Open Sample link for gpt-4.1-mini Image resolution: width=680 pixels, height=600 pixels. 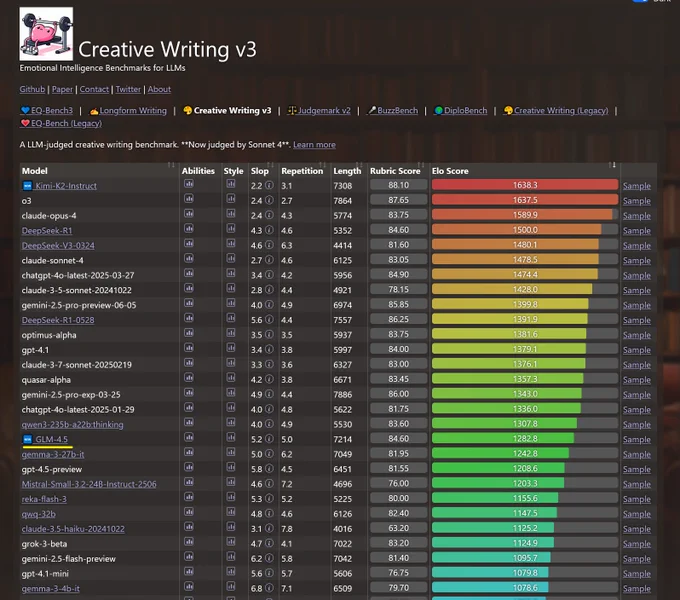click(637, 573)
